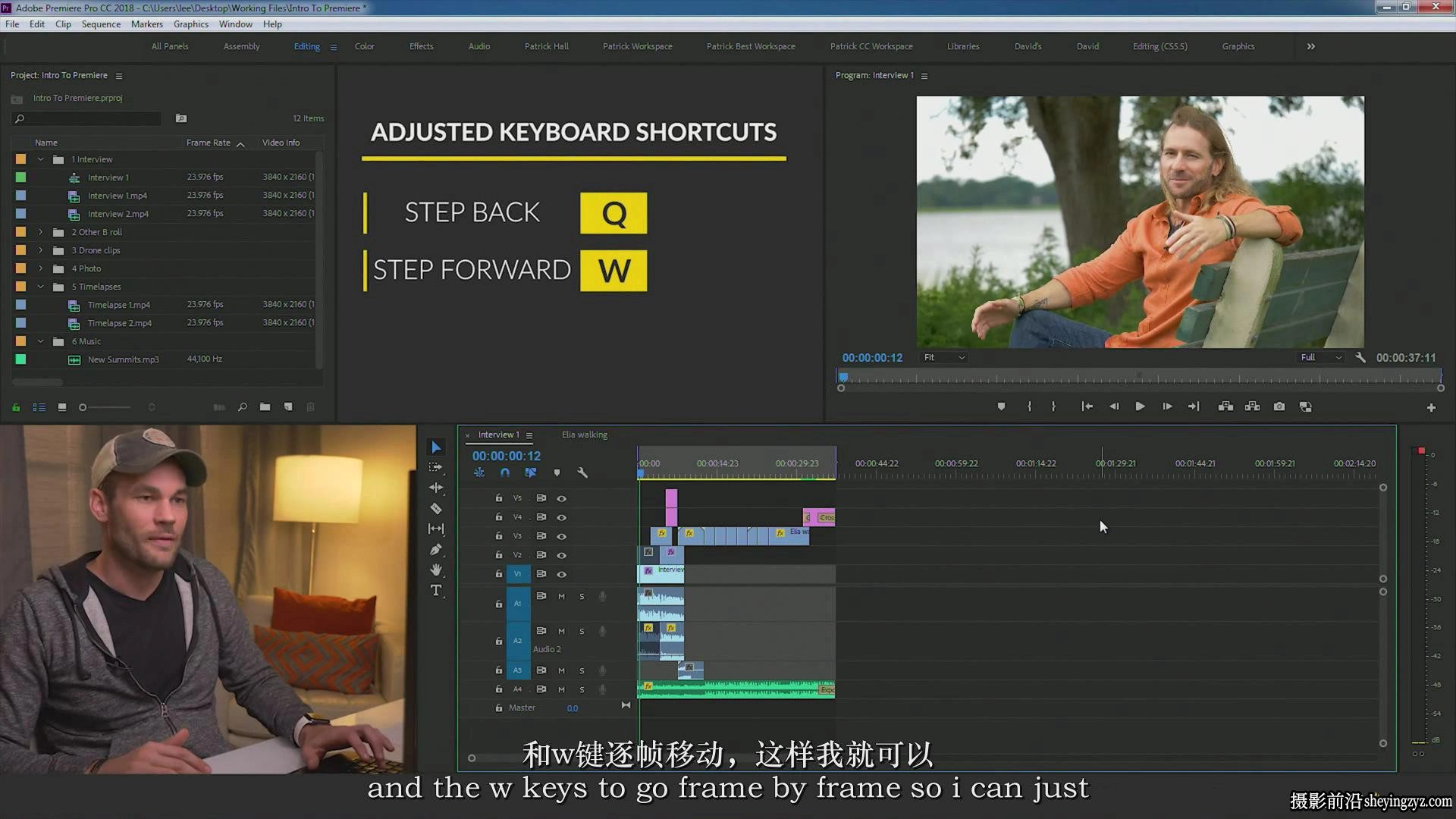
Task: Step forward one frame
Action: click(x=1167, y=406)
